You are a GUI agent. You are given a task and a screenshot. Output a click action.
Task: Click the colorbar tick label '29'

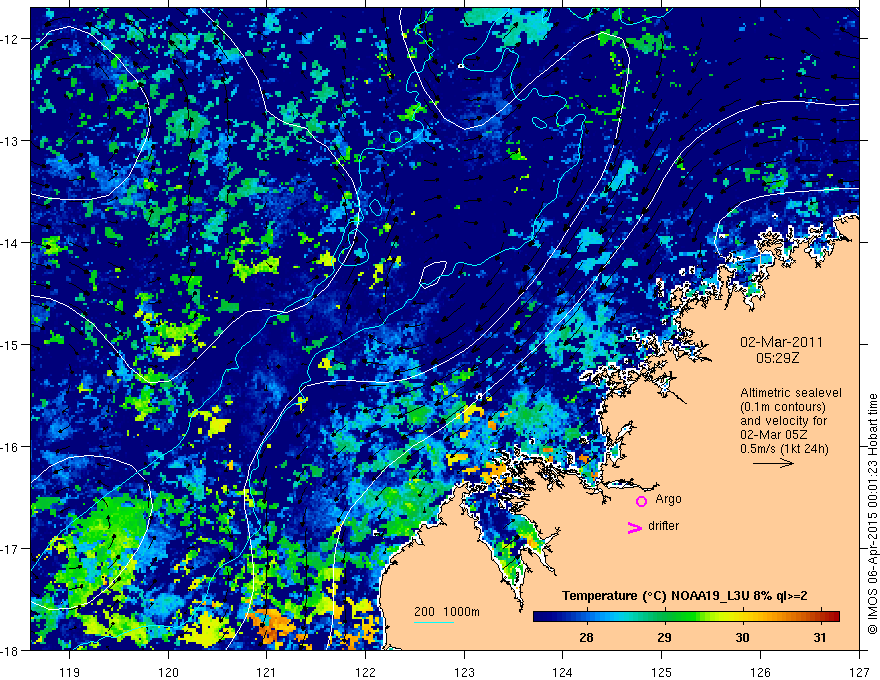[664, 637]
